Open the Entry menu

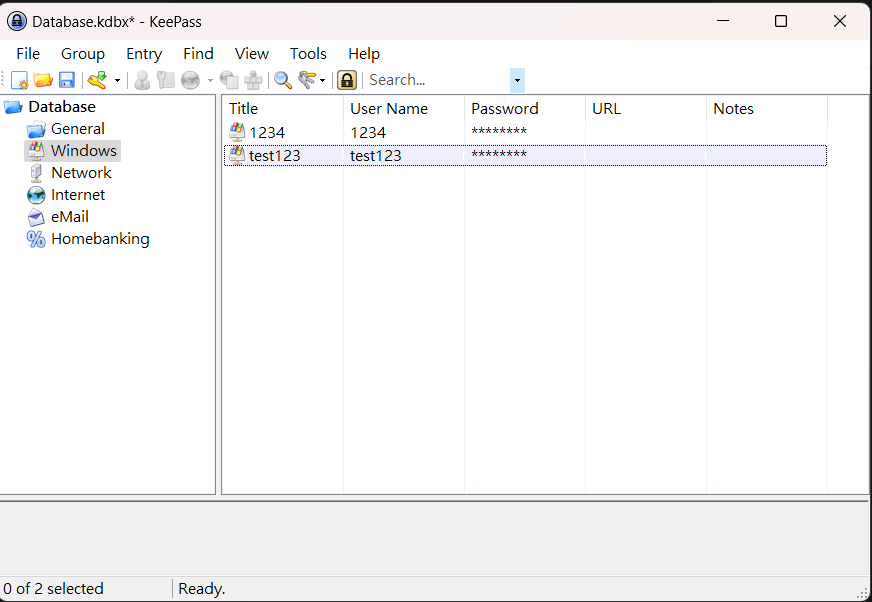pos(144,53)
